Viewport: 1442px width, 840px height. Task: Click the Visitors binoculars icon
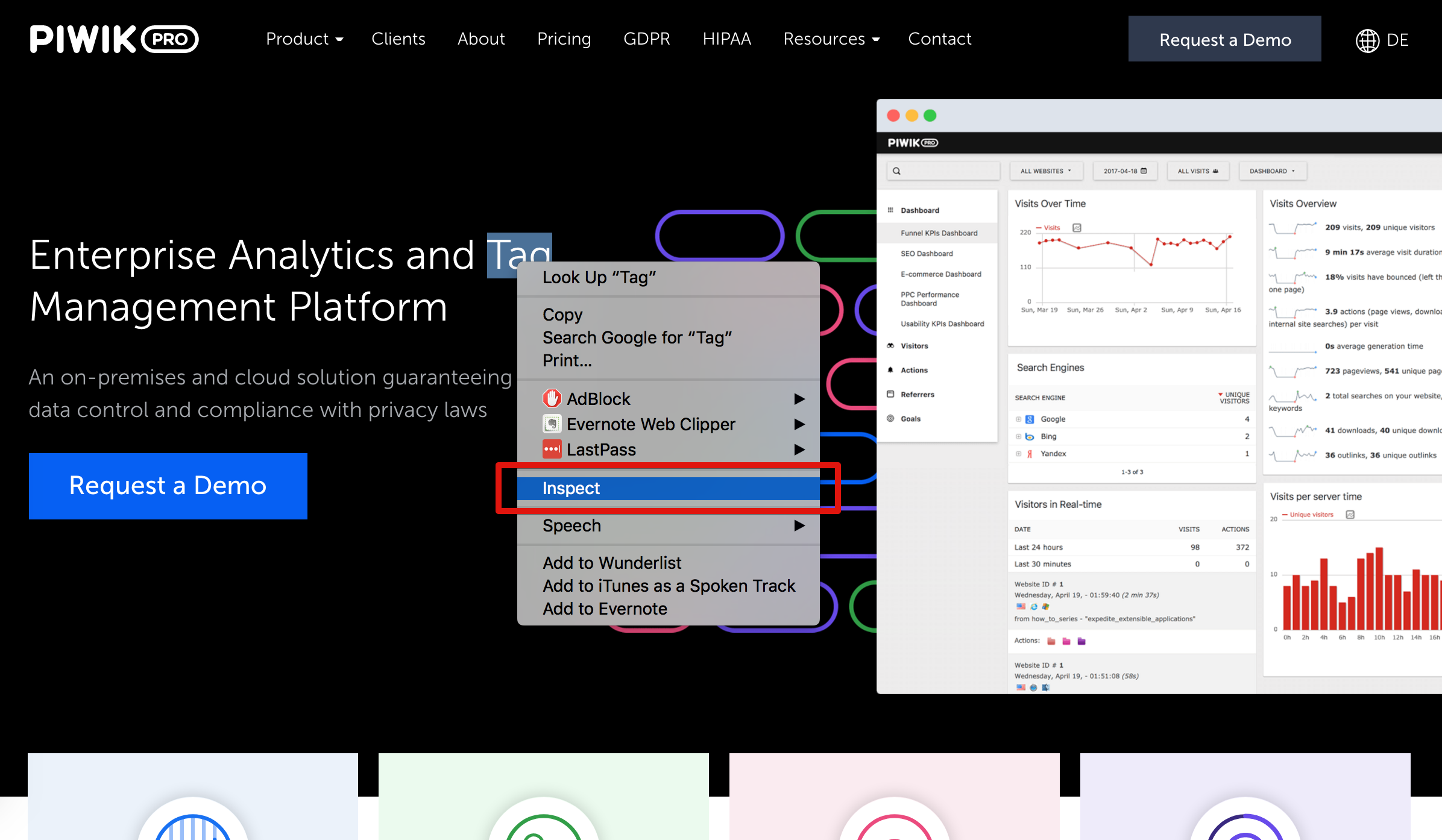(x=890, y=345)
